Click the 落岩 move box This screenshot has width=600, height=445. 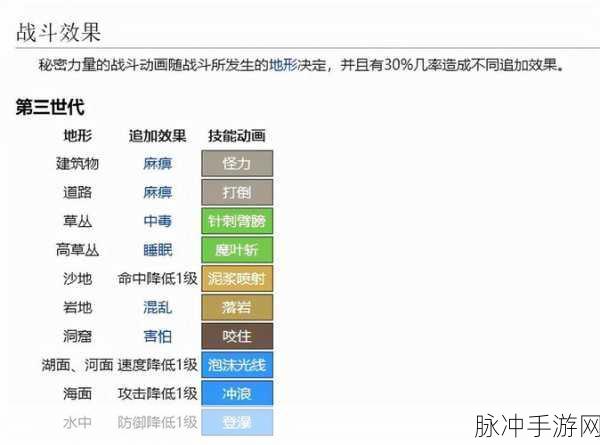click(237, 307)
